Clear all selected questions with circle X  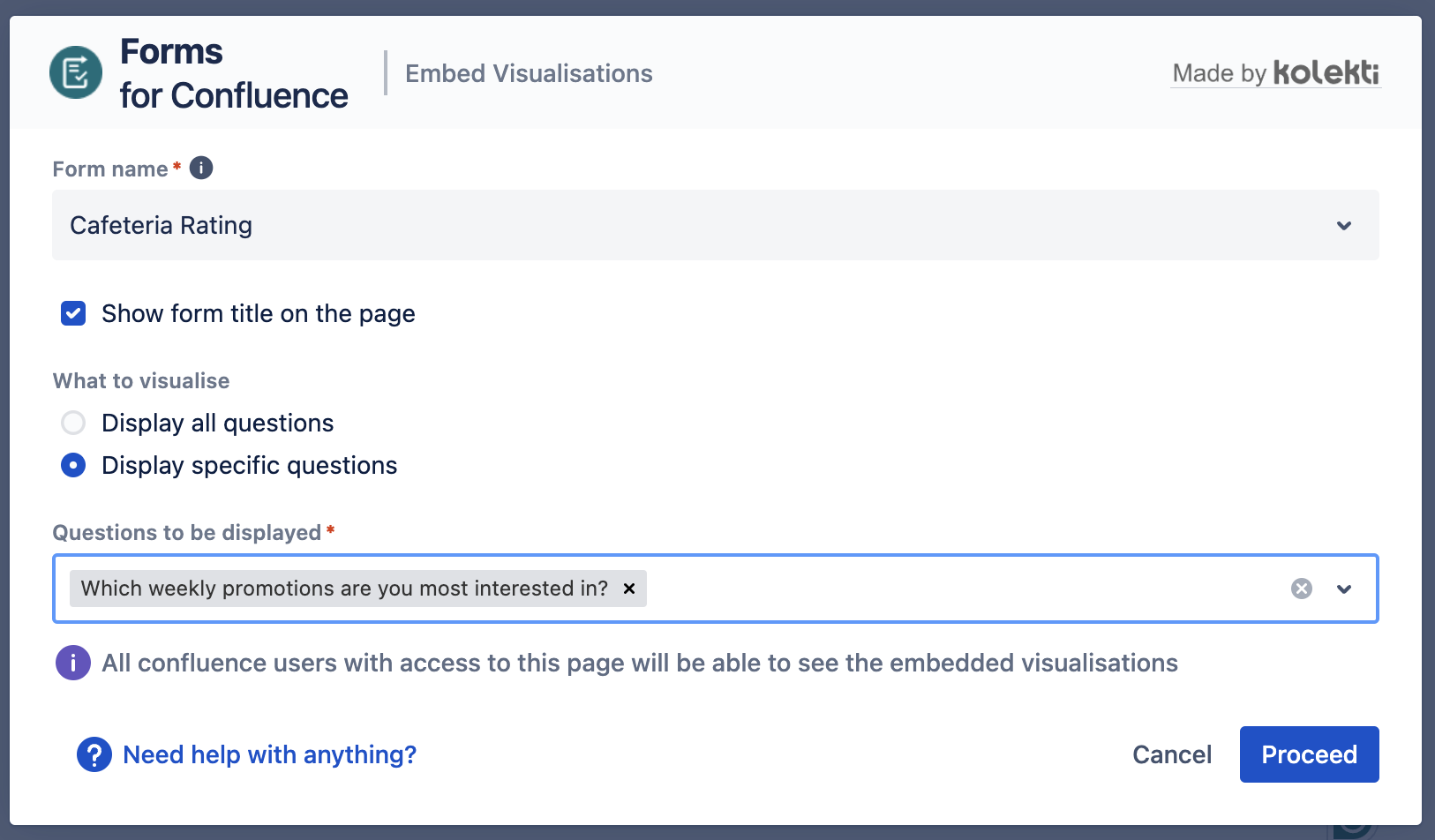click(1302, 589)
